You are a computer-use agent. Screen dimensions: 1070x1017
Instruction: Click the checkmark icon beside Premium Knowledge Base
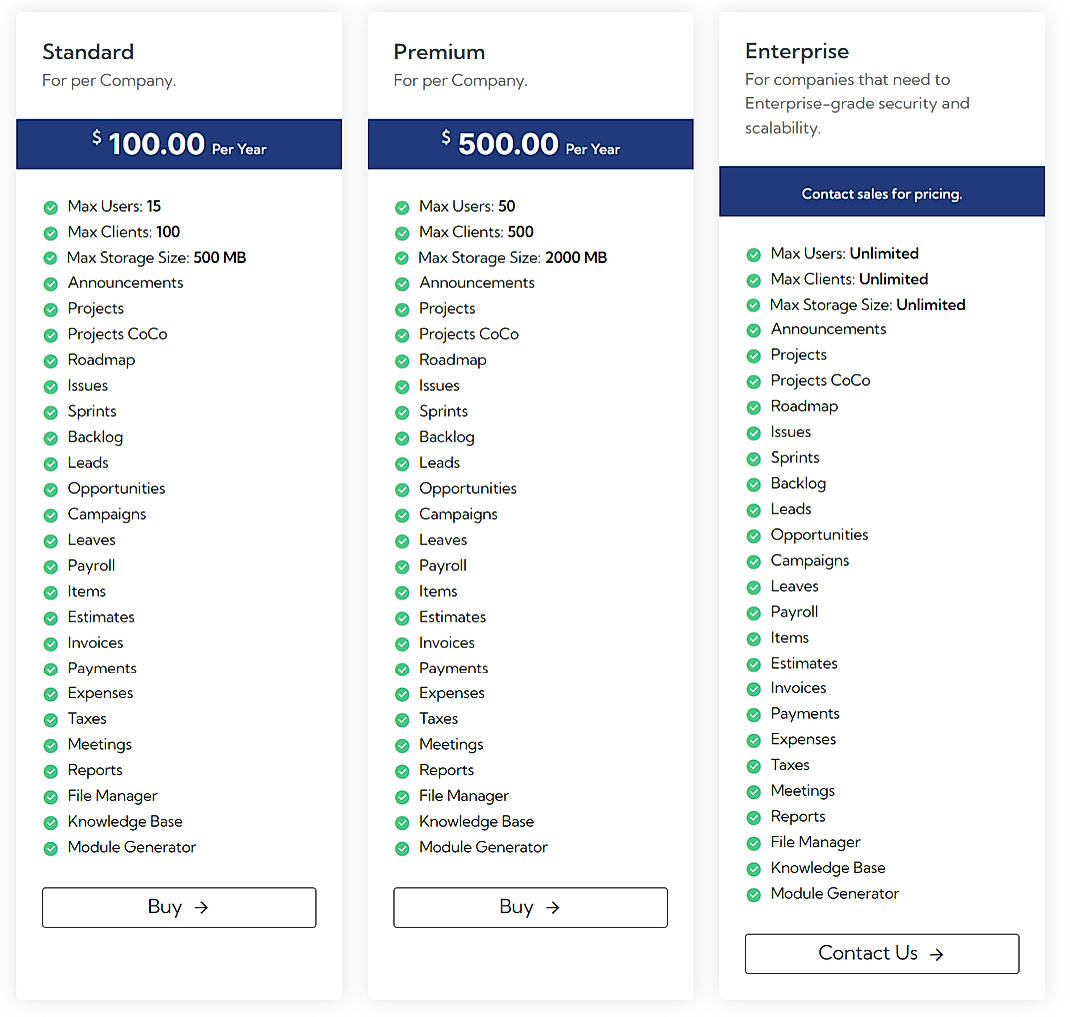click(402, 821)
